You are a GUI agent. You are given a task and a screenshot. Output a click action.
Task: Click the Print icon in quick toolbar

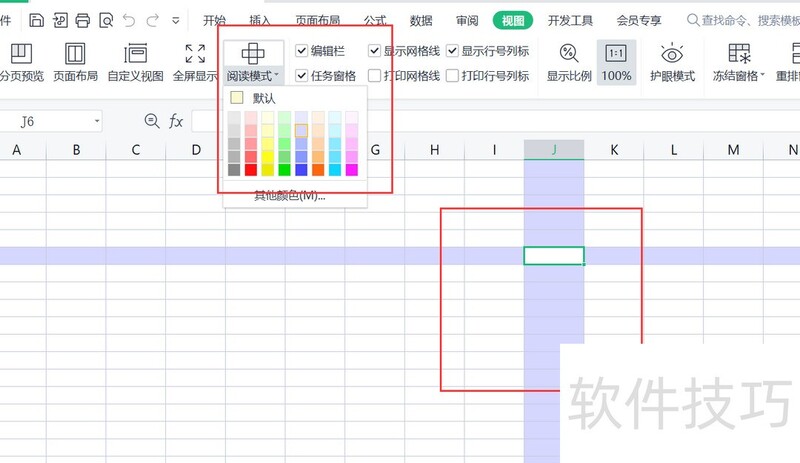click(83, 20)
